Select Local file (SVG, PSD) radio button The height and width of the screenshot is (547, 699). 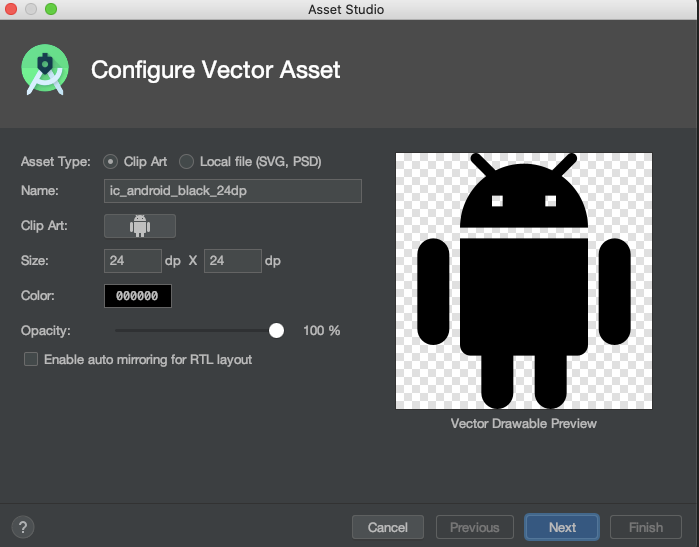[x=186, y=161]
